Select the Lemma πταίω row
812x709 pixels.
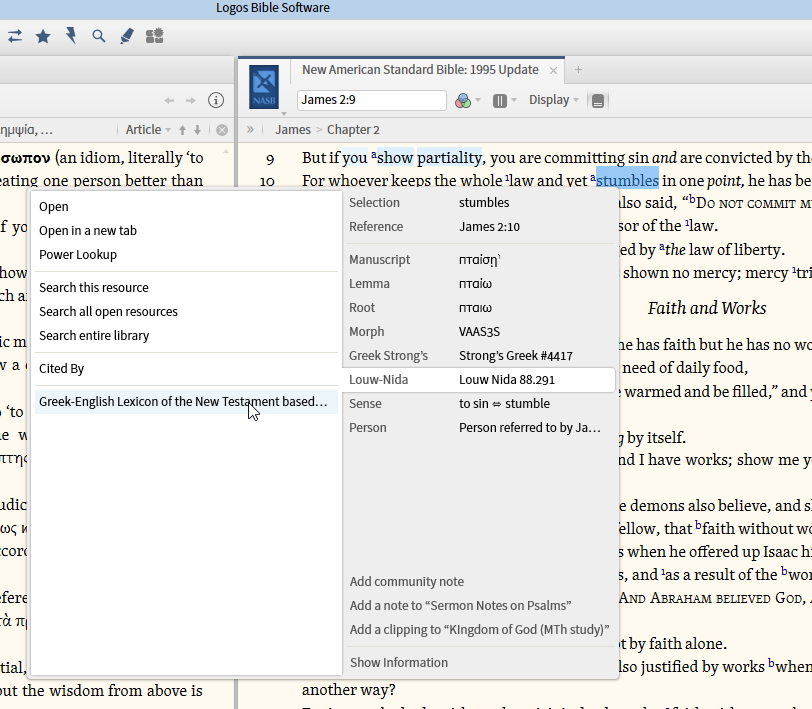click(x=480, y=284)
